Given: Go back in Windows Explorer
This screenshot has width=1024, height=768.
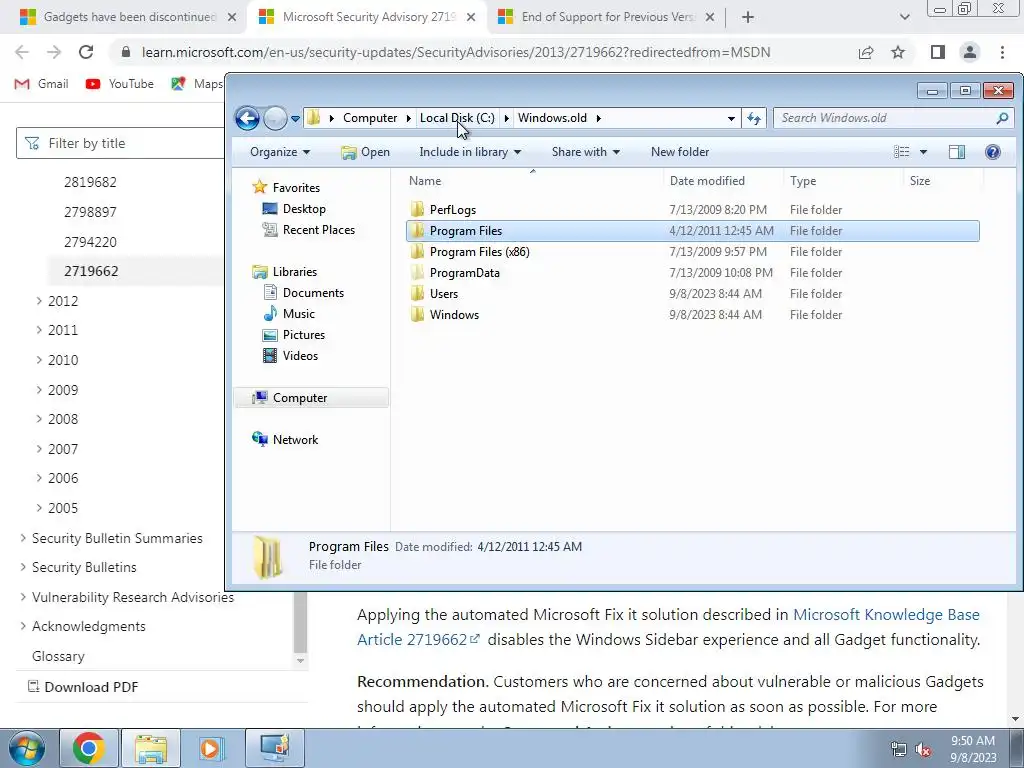Looking at the screenshot, I should pos(248,118).
